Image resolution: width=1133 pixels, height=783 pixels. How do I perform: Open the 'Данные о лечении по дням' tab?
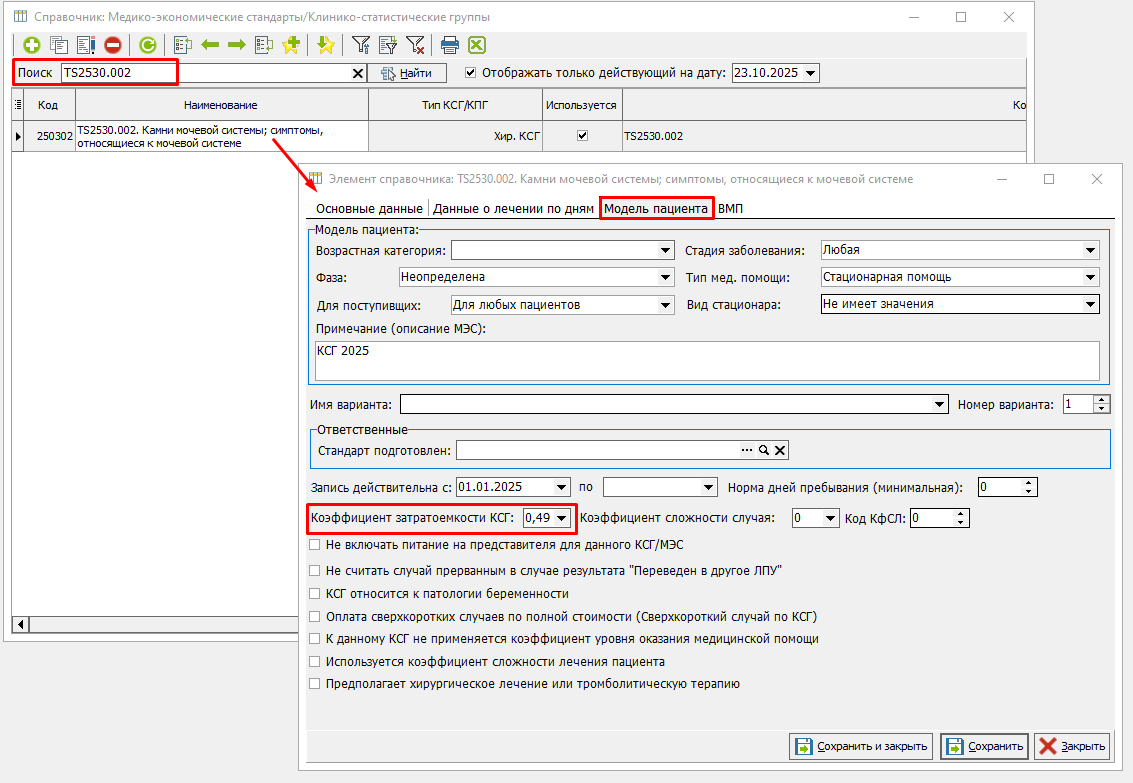513,209
